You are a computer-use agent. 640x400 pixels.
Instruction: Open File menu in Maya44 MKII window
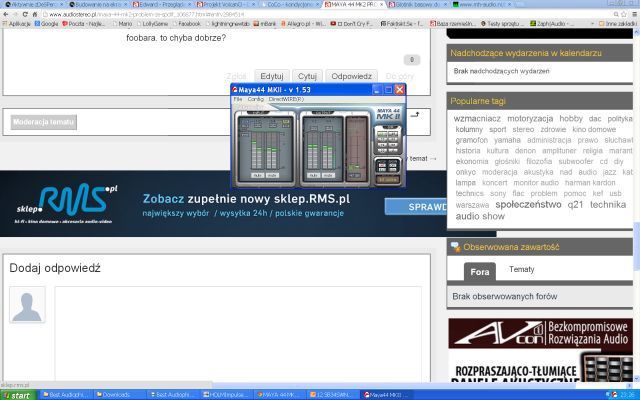[x=238, y=99]
